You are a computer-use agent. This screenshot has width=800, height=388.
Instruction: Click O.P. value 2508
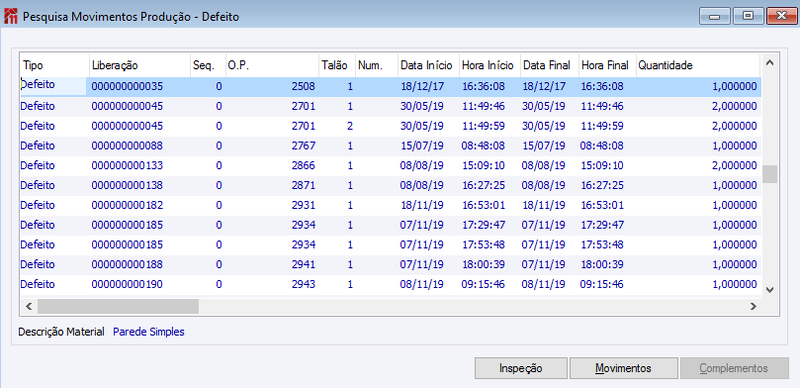(x=304, y=87)
